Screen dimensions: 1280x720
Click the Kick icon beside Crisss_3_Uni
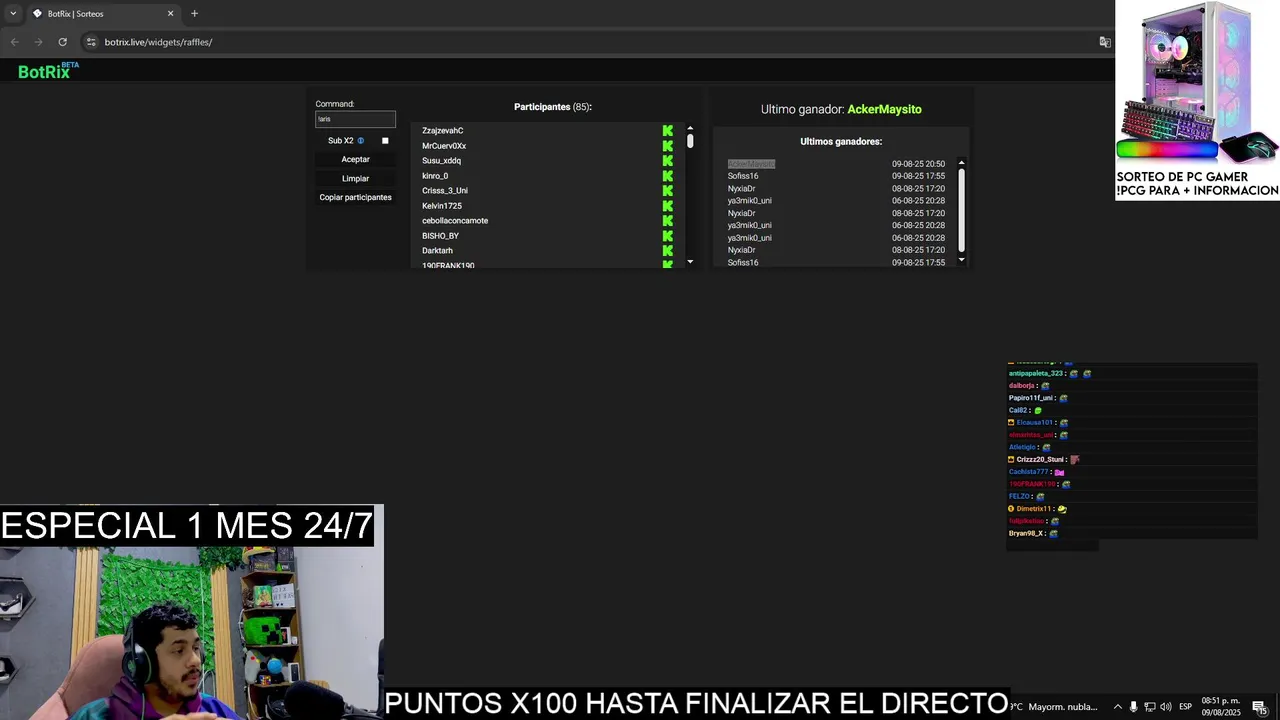667,191
